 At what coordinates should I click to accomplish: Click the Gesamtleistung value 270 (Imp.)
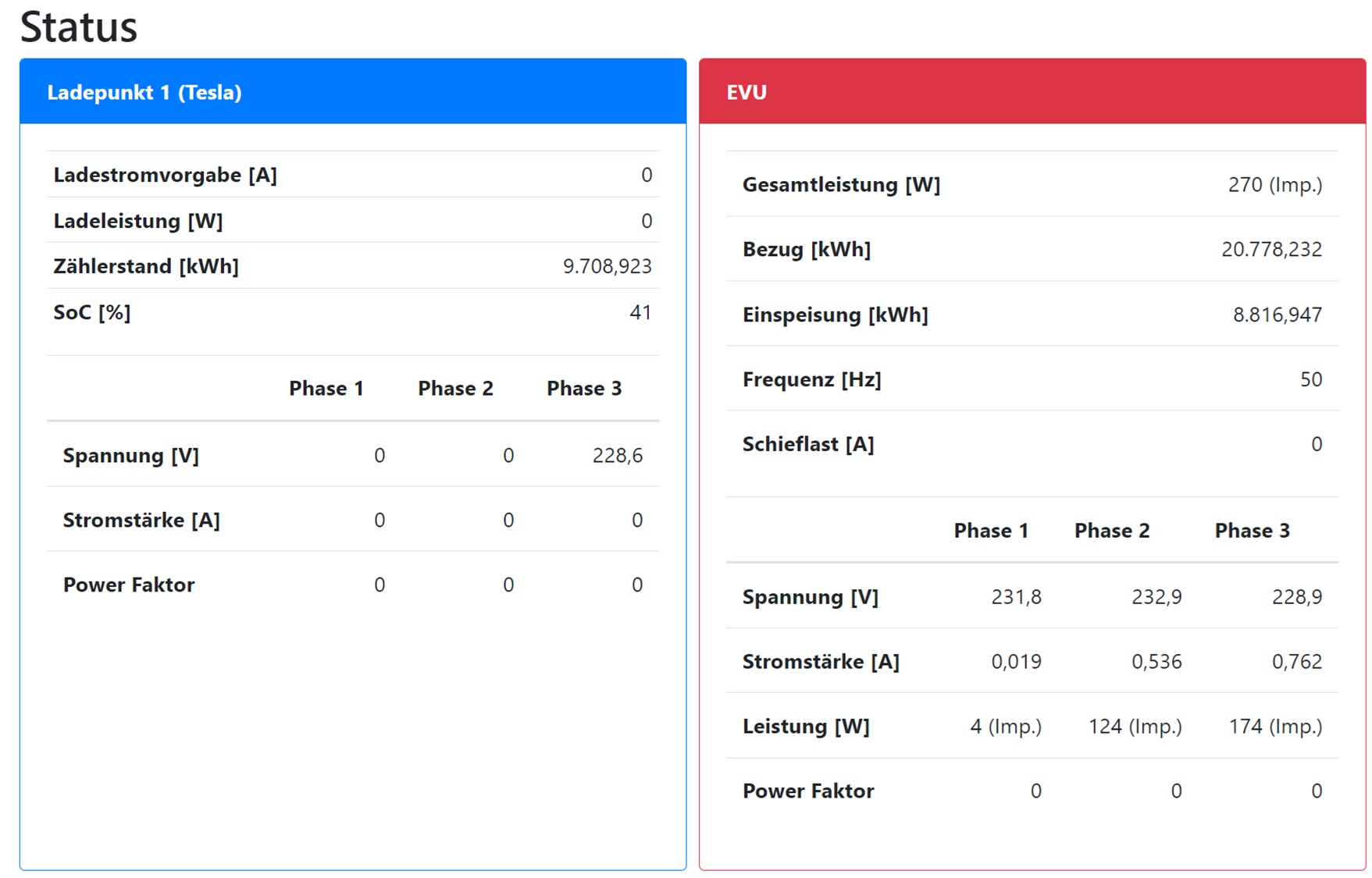[1274, 185]
